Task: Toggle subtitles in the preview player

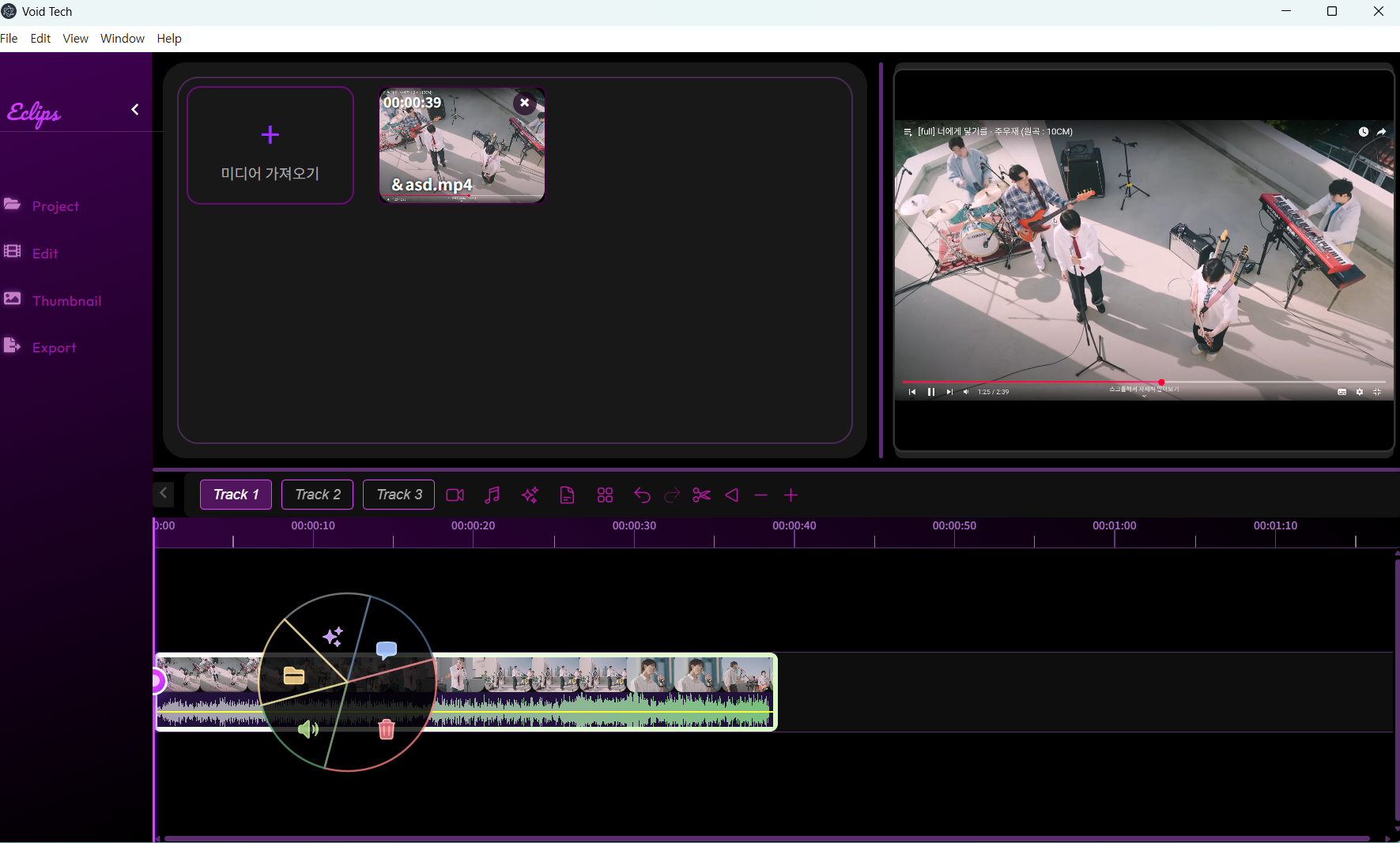Action: click(1342, 392)
